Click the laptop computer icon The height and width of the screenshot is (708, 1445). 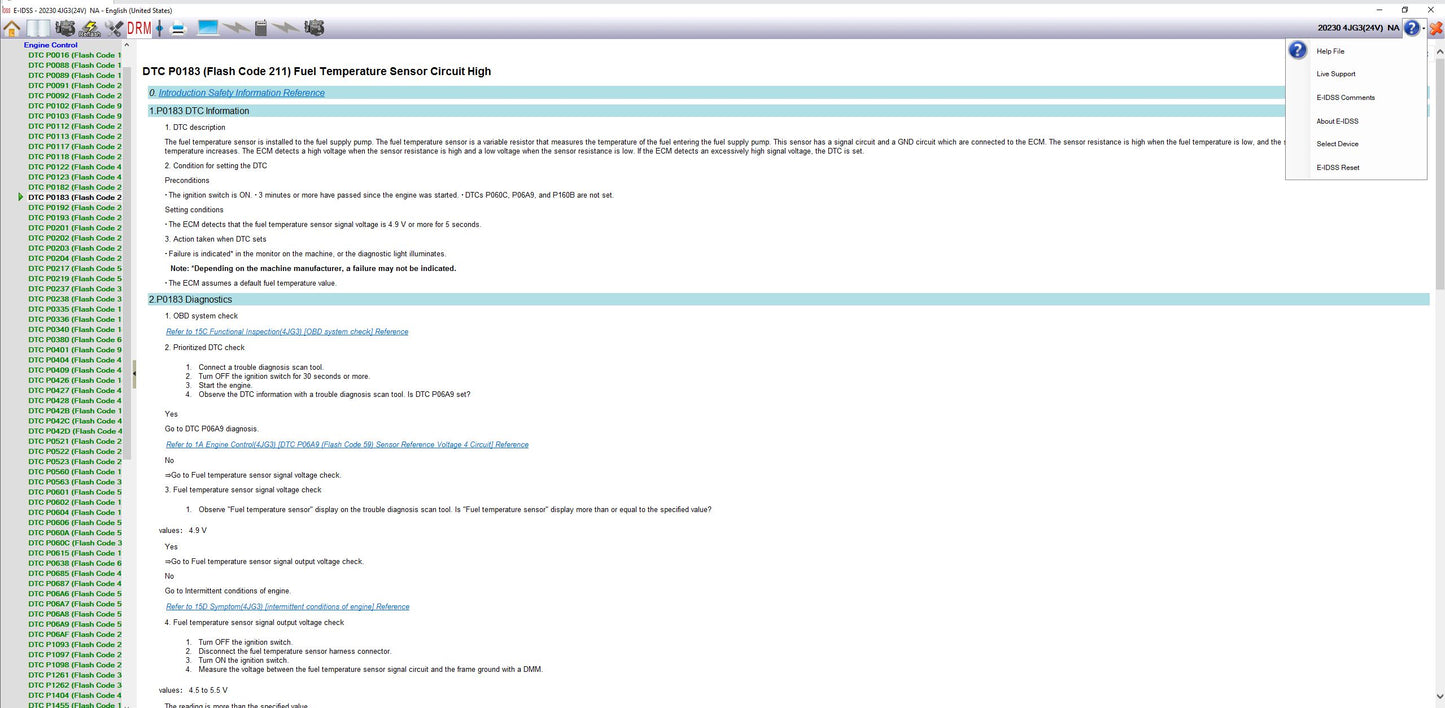[x=208, y=28]
